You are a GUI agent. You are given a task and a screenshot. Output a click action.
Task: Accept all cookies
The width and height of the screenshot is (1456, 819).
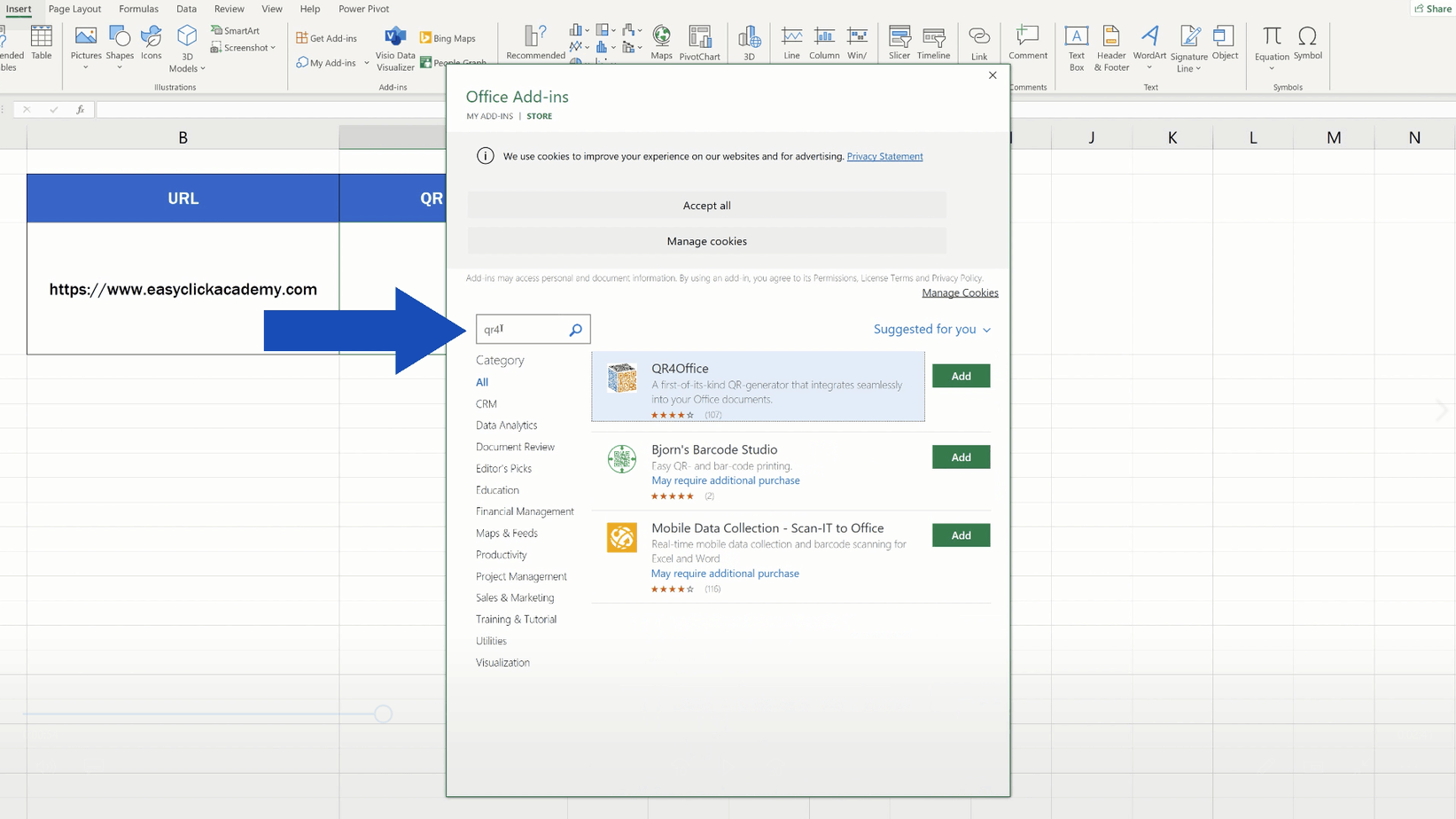pyautogui.click(x=706, y=205)
